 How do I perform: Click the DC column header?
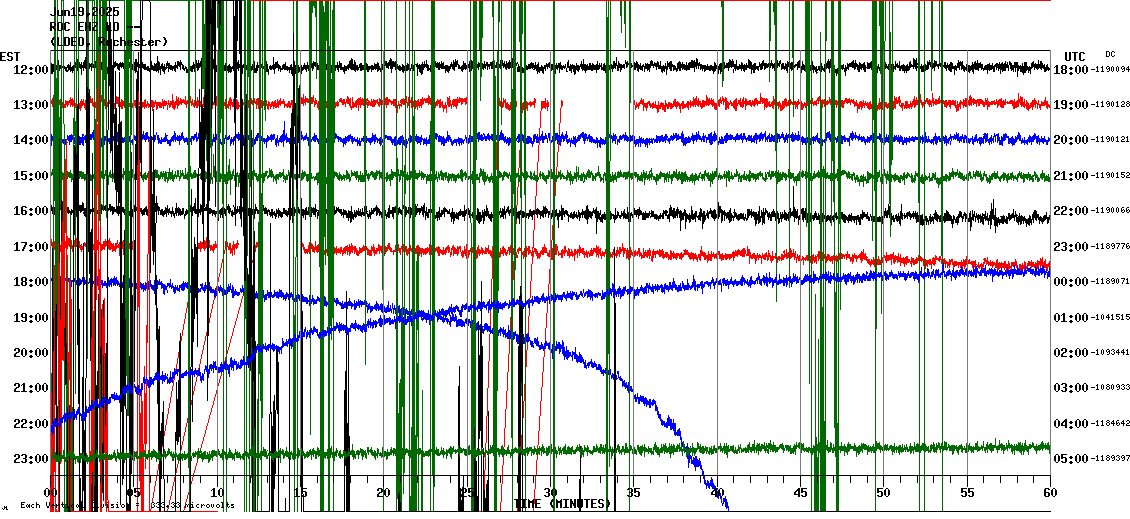click(x=1110, y=53)
